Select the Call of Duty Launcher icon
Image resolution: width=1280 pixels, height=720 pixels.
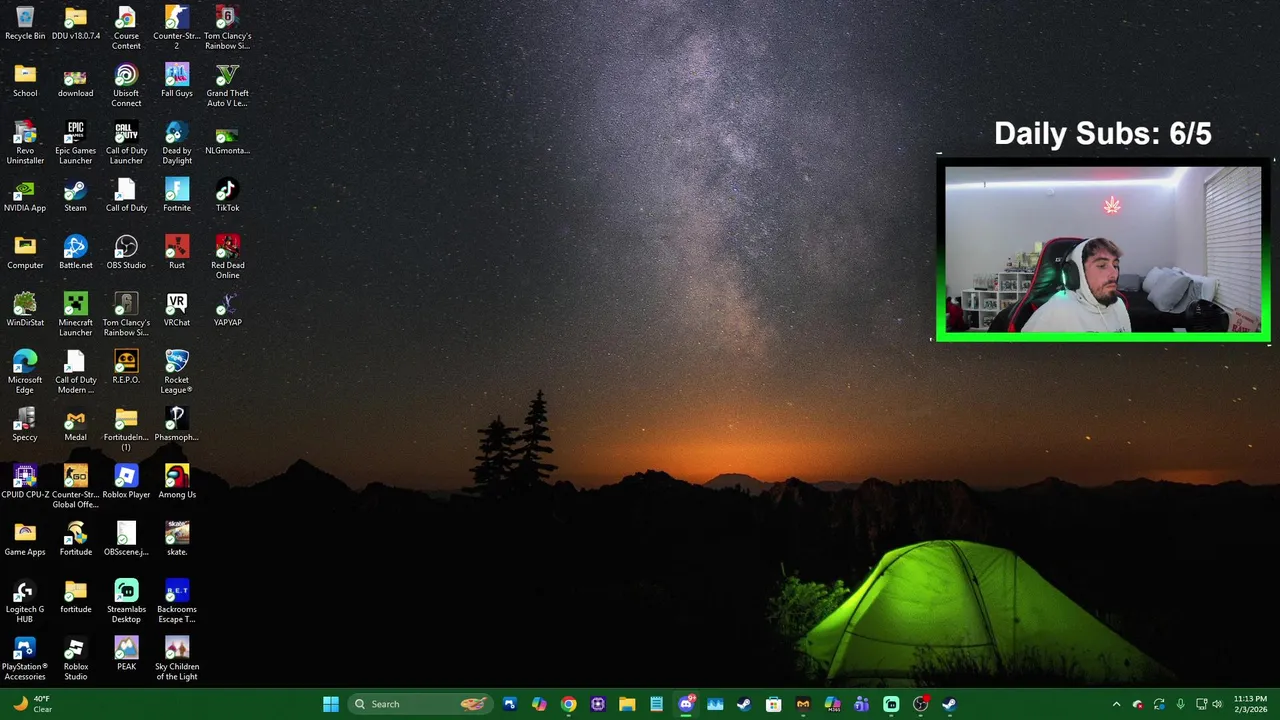click(126, 143)
